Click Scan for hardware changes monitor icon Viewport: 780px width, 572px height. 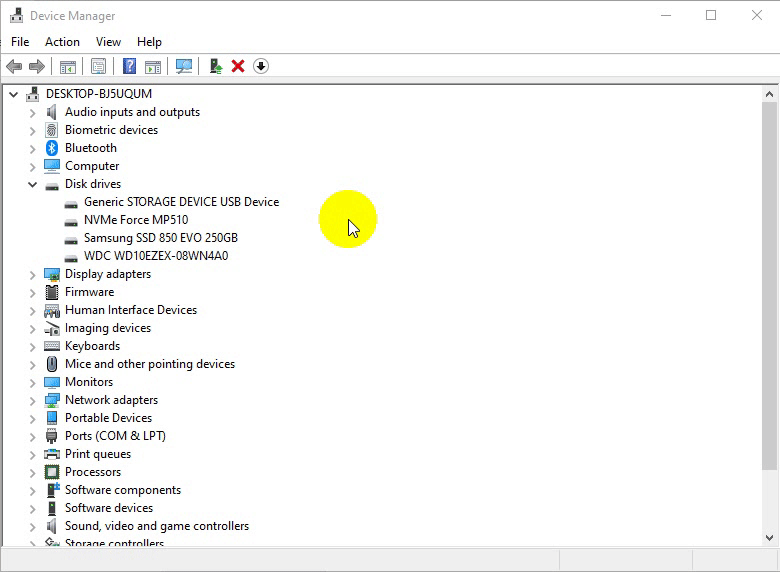184,66
